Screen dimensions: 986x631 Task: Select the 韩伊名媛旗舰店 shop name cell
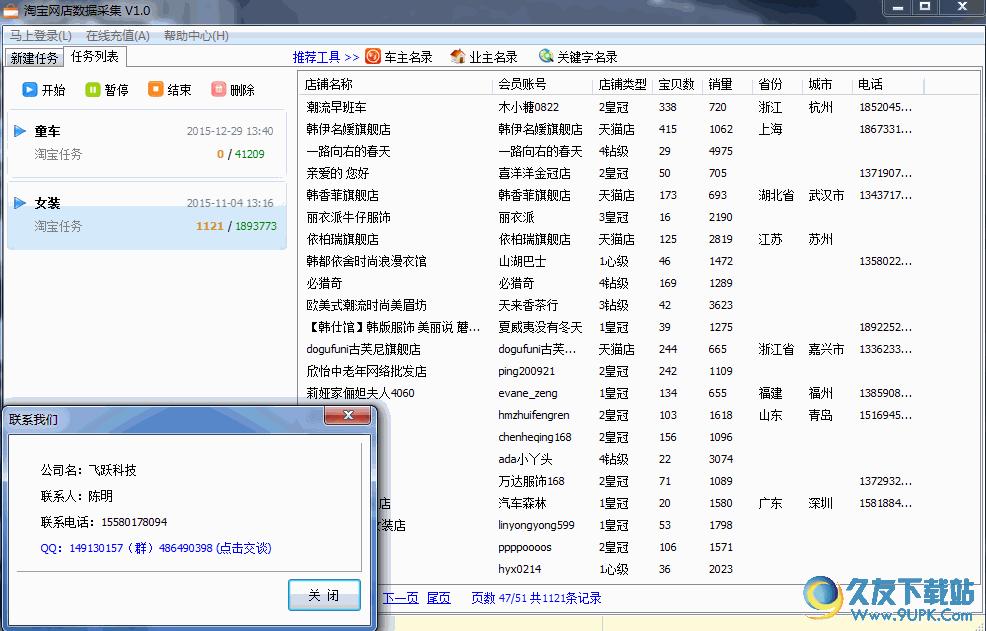click(x=348, y=129)
